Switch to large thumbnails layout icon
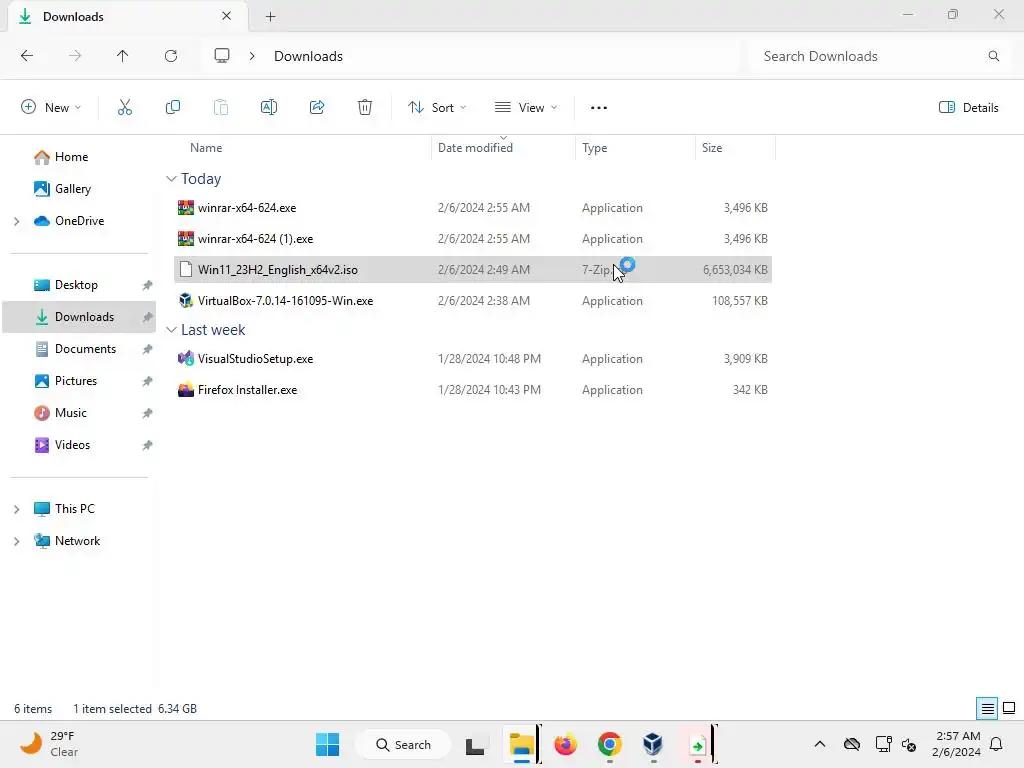The image size is (1024, 768). [1009, 708]
